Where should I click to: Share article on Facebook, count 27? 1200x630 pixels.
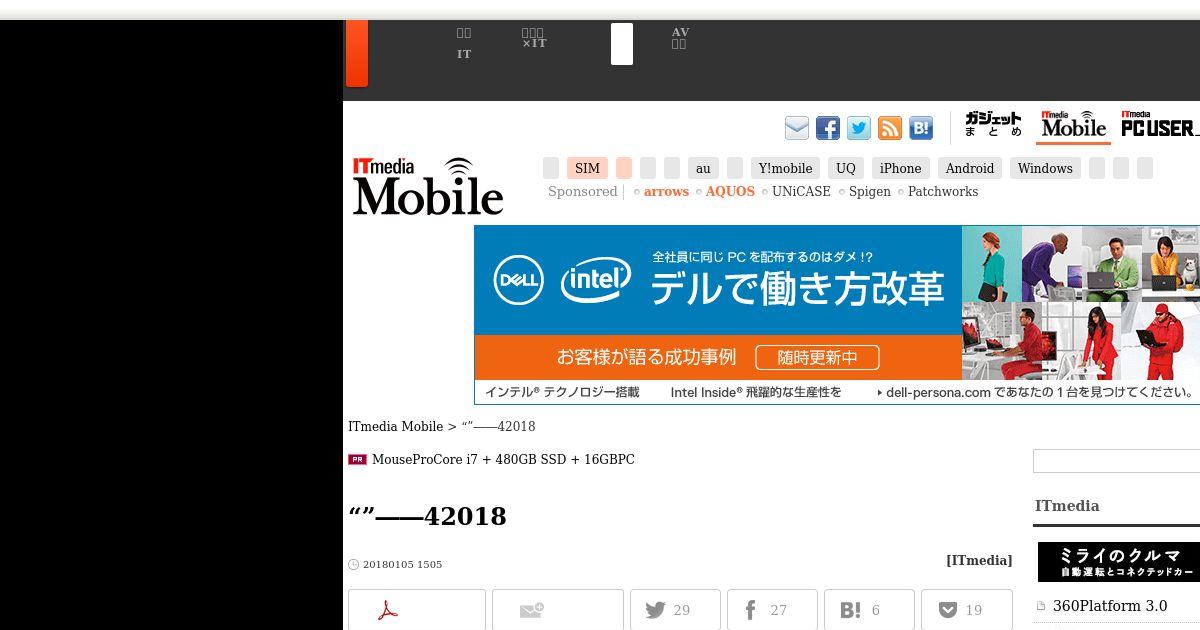pyautogui.click(x=772, y=610)
